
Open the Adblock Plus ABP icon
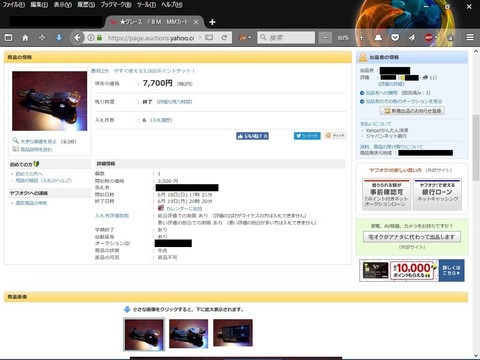point(429,38)
